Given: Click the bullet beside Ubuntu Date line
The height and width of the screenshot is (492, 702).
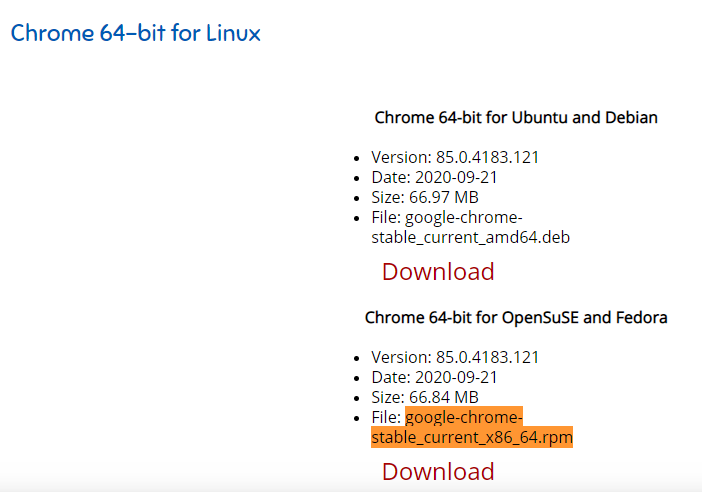Looking at the screenshot, I should [356, 179].
